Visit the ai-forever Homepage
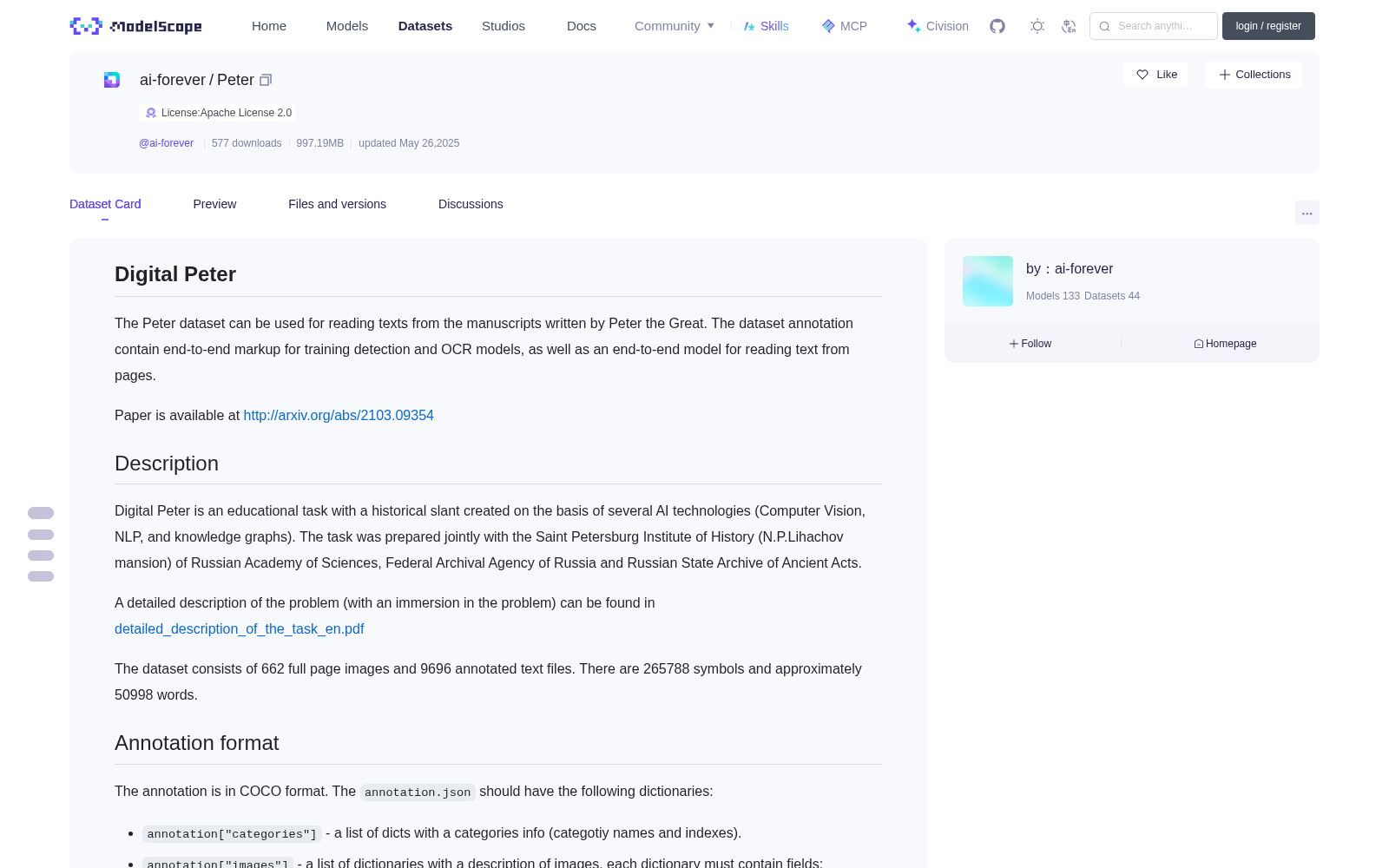The height and width of the screenshot is (868, 1389). (x=1225, y=344)
